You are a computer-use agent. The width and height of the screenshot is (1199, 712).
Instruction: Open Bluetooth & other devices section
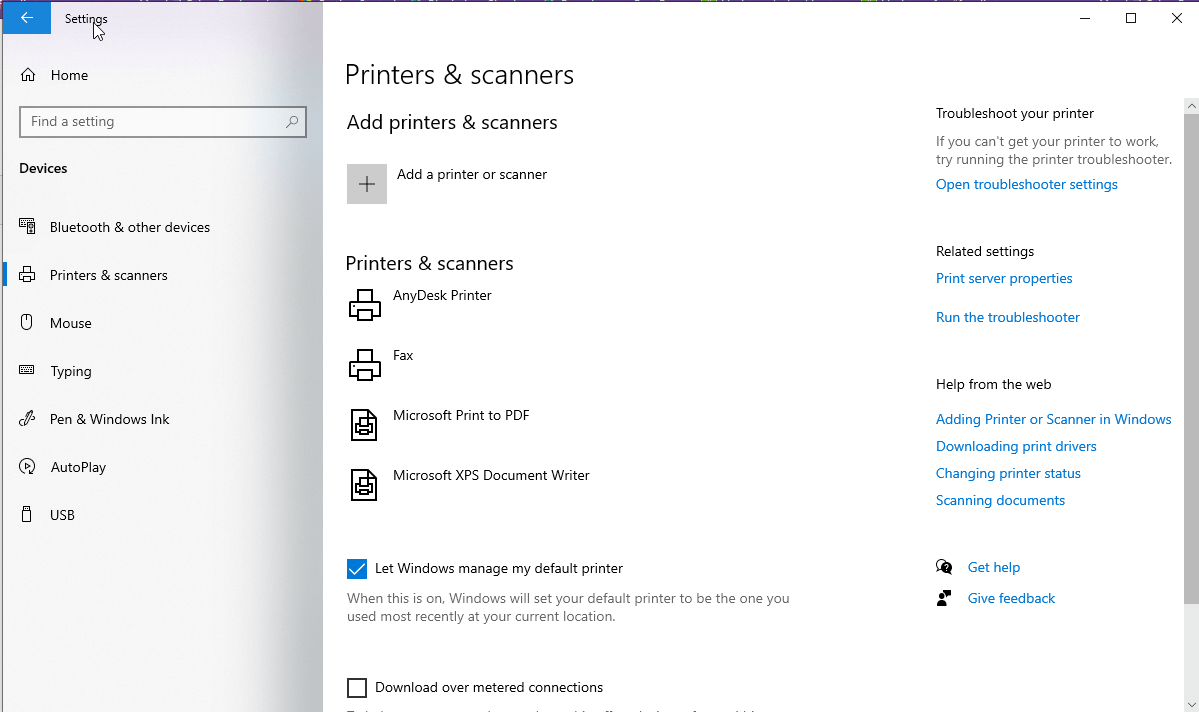click(x=129, y=227)
